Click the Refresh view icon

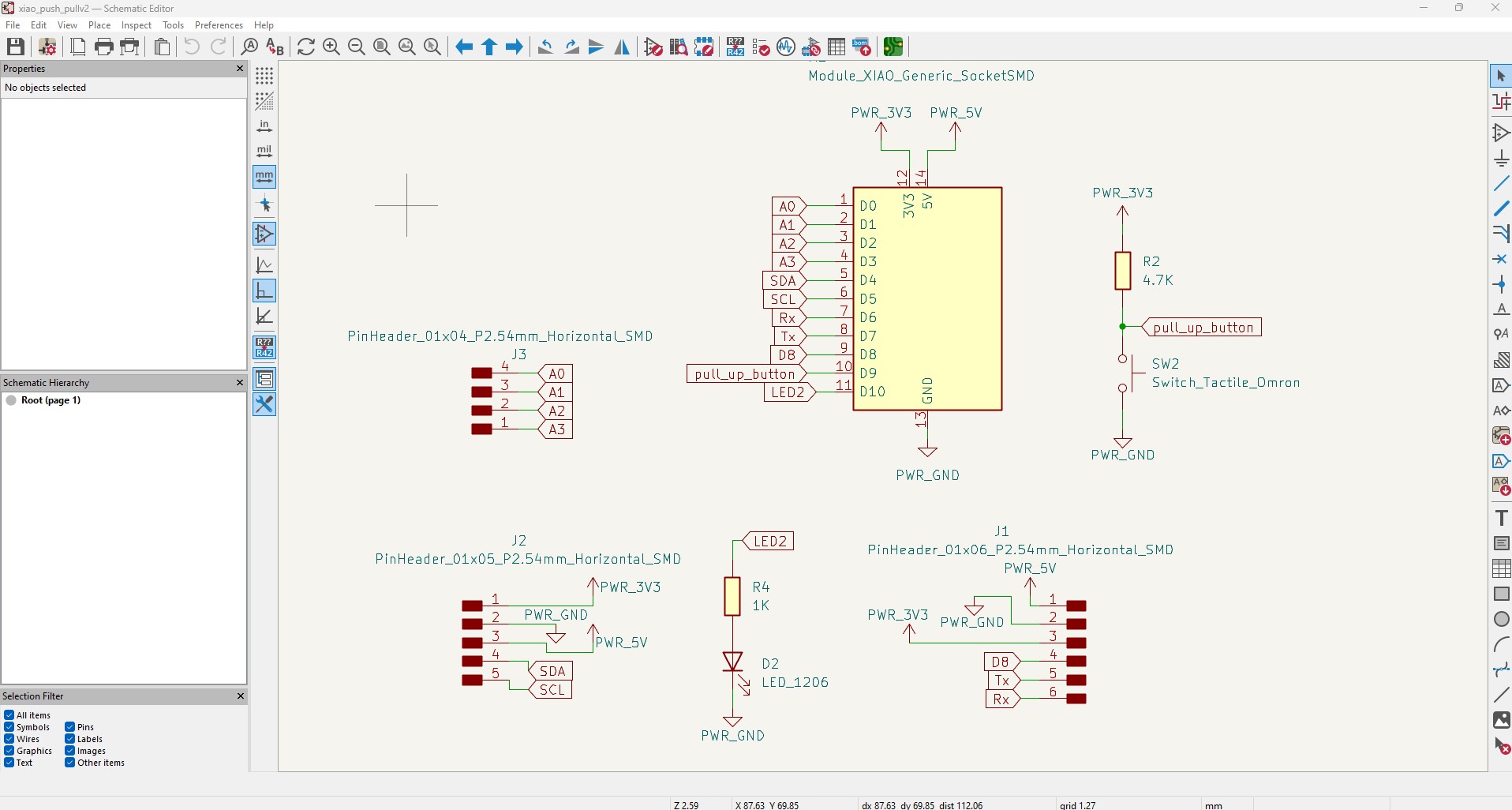pyautogui.click(x=306, y=47)
